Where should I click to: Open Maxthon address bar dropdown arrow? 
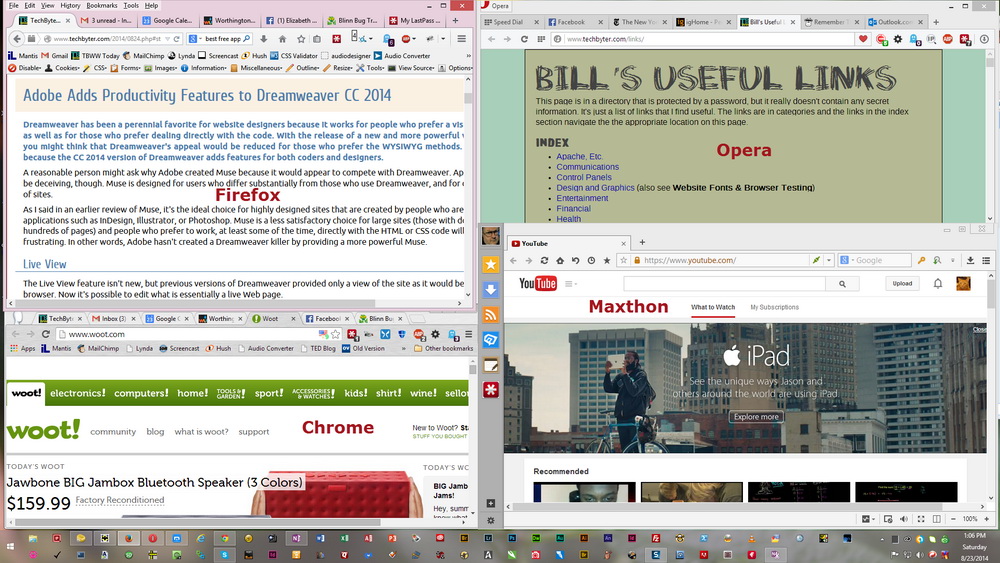coord(828,260)
